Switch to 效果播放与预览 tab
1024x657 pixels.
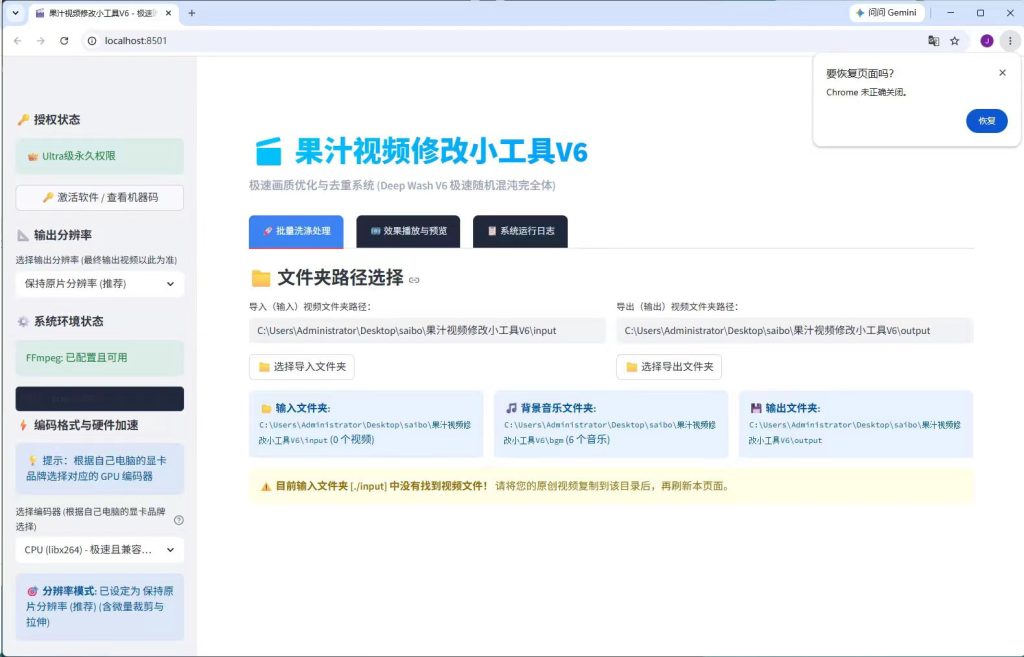[408, 231]
